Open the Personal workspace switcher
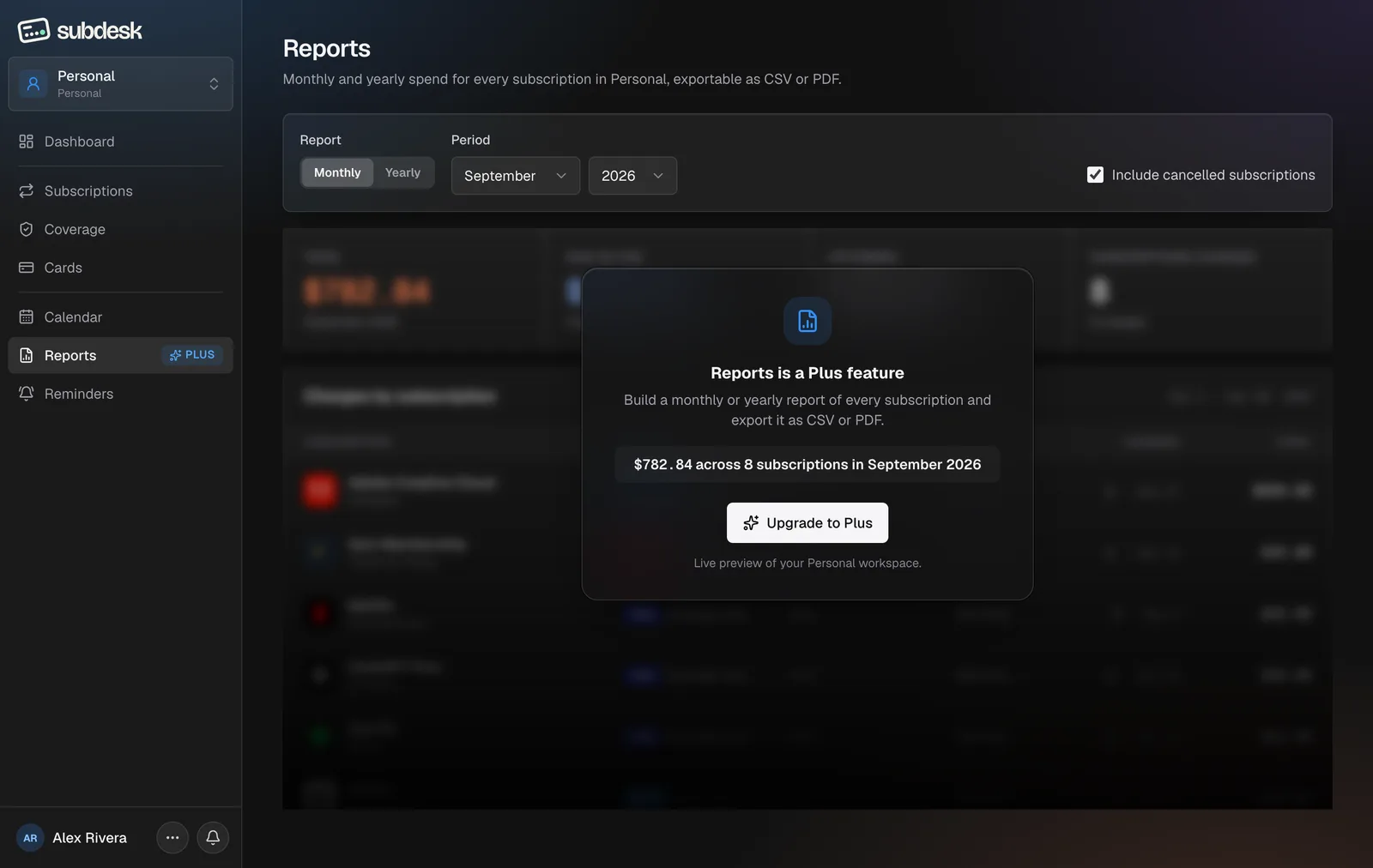Screen dimensions: 1373x868 tap(120, 84)
